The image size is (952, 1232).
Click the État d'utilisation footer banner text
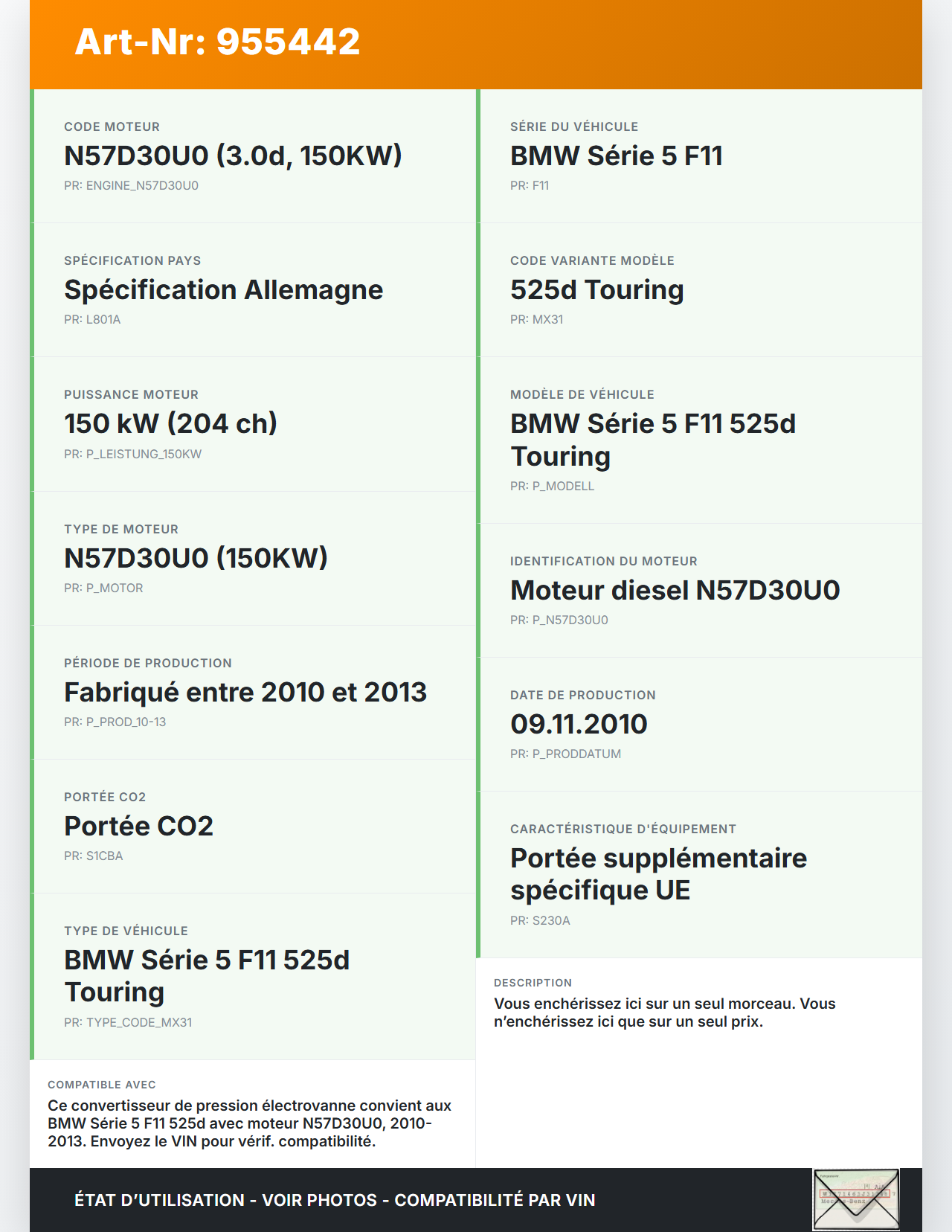335,1200
